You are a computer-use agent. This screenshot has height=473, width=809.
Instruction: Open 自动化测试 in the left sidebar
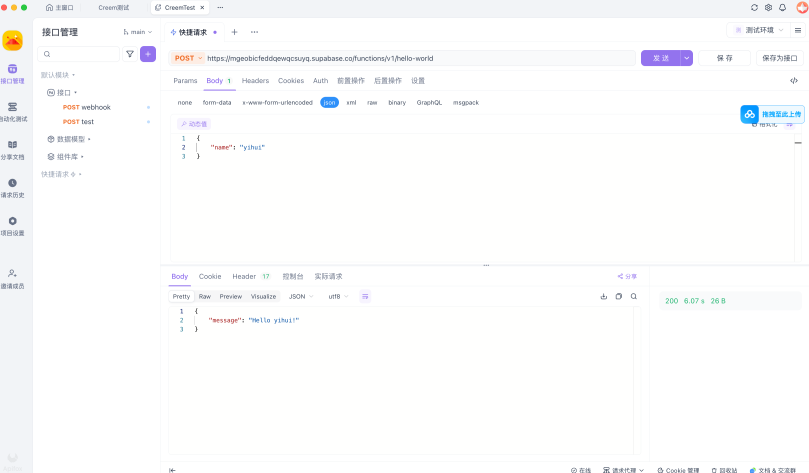[x=12, y=110]
